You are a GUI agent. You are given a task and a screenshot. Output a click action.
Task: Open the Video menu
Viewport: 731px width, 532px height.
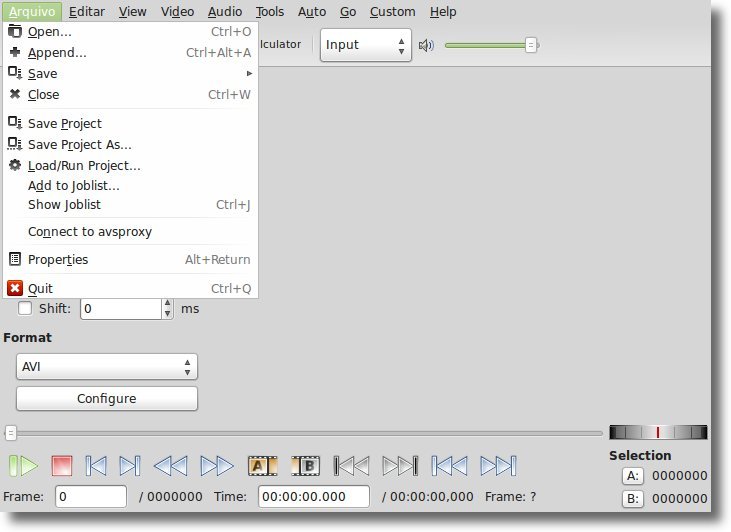tap(177, 11)
